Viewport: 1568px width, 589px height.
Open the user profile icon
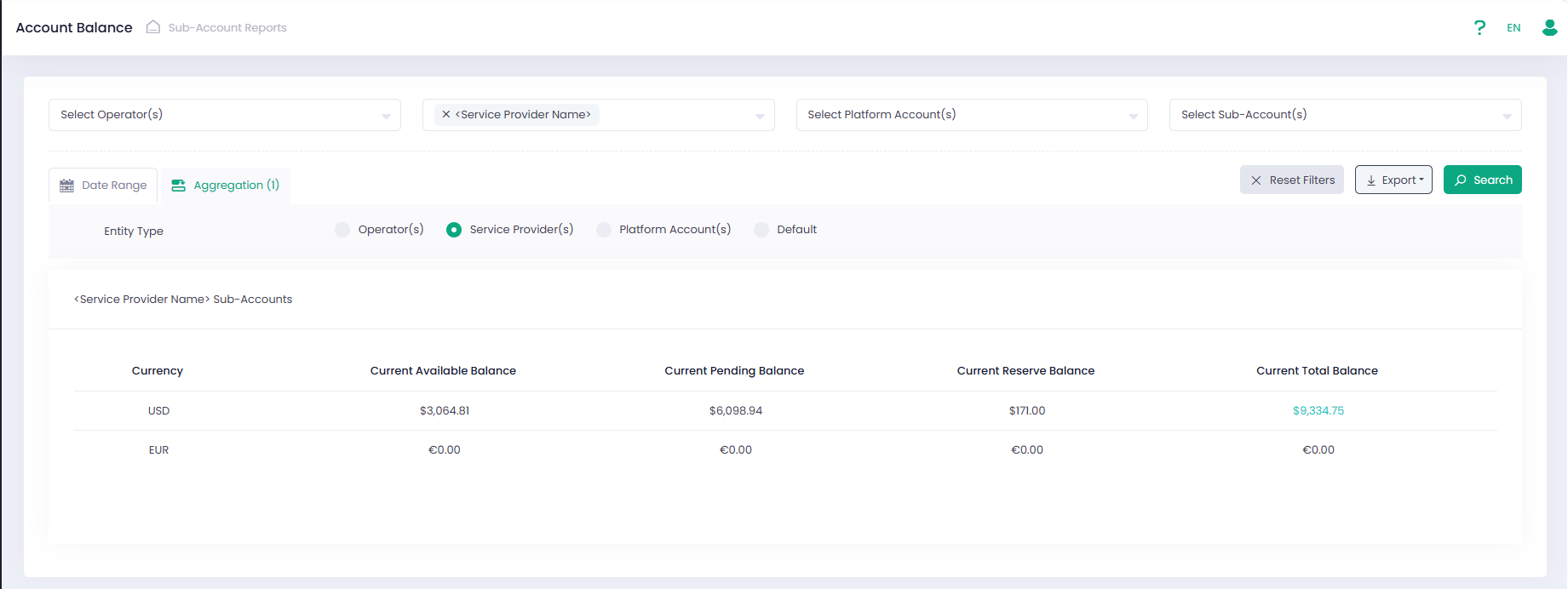pyautogui.click(x=1549, y=28)
